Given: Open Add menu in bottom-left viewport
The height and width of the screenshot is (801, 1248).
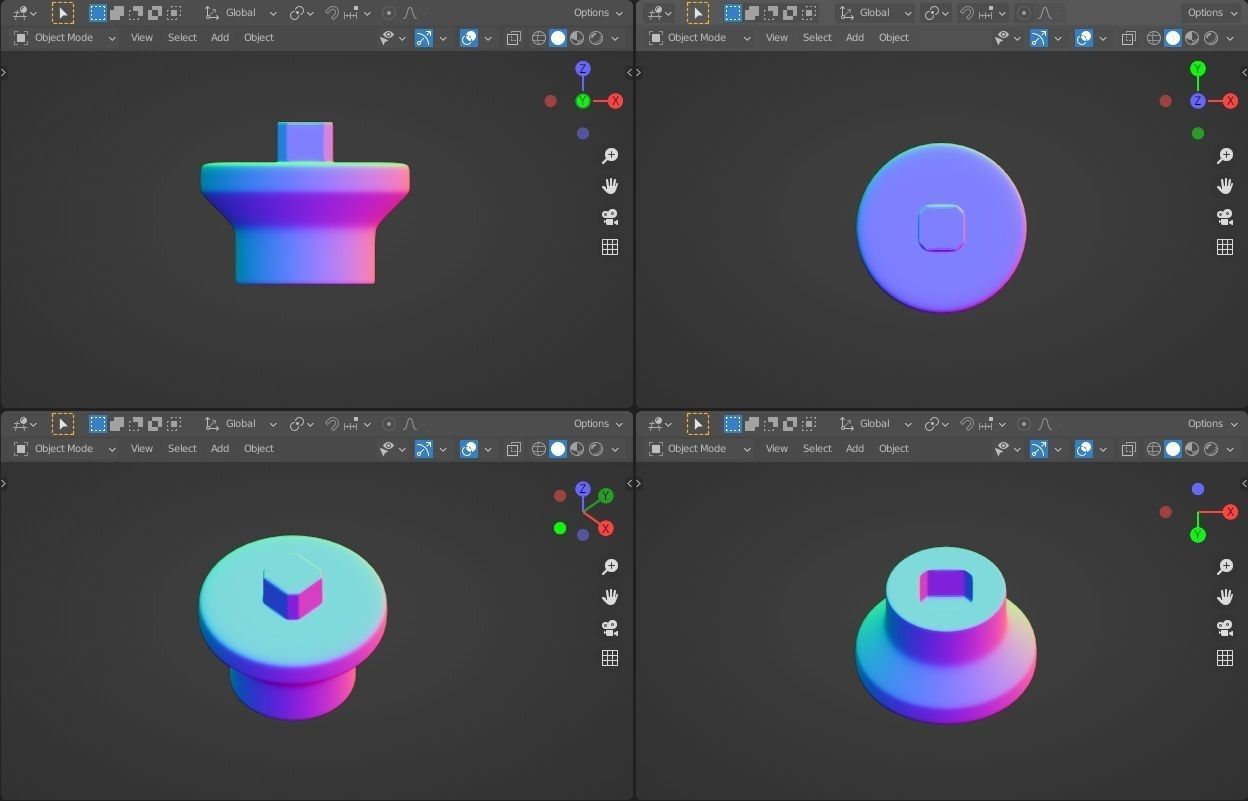Looking at the screenshot, I should point(220,449).
